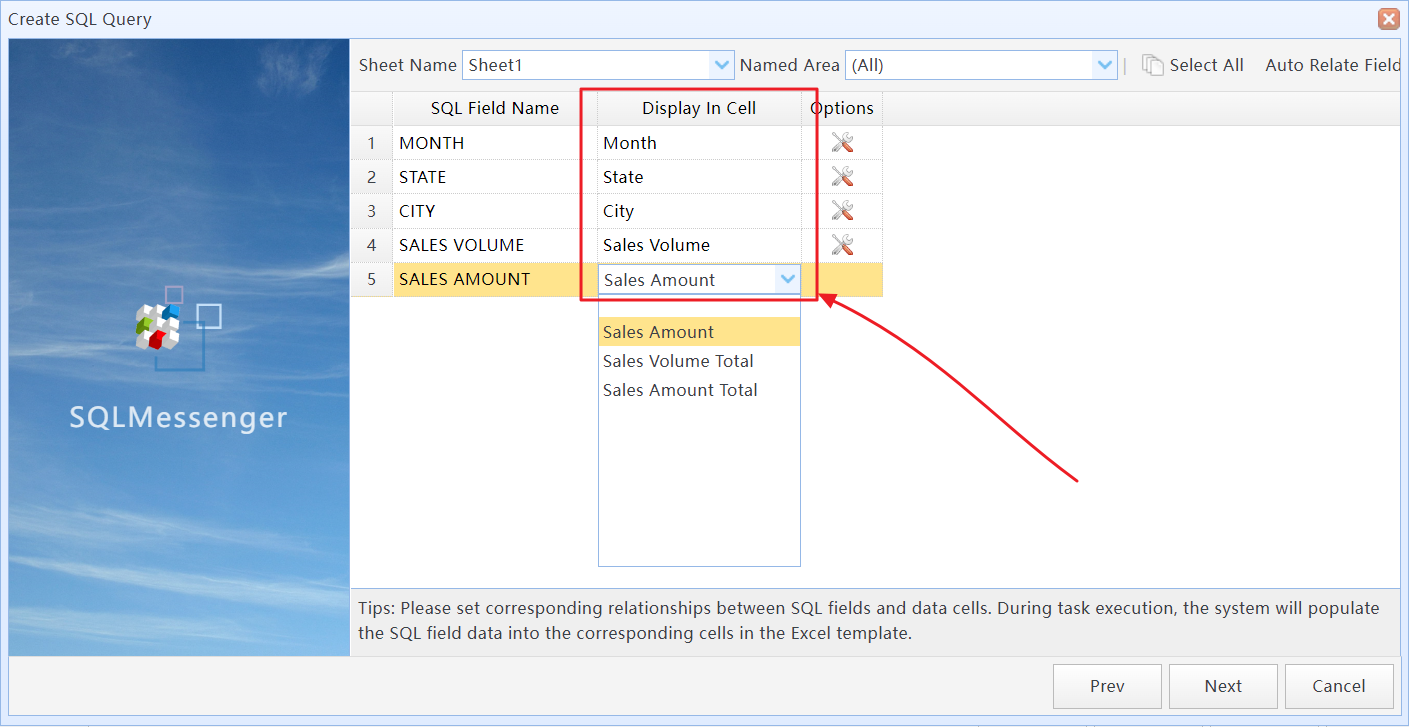Pick Sales Amount Total list option
The width and height of the screenshot is (1409, 727).
coord(680,390)
